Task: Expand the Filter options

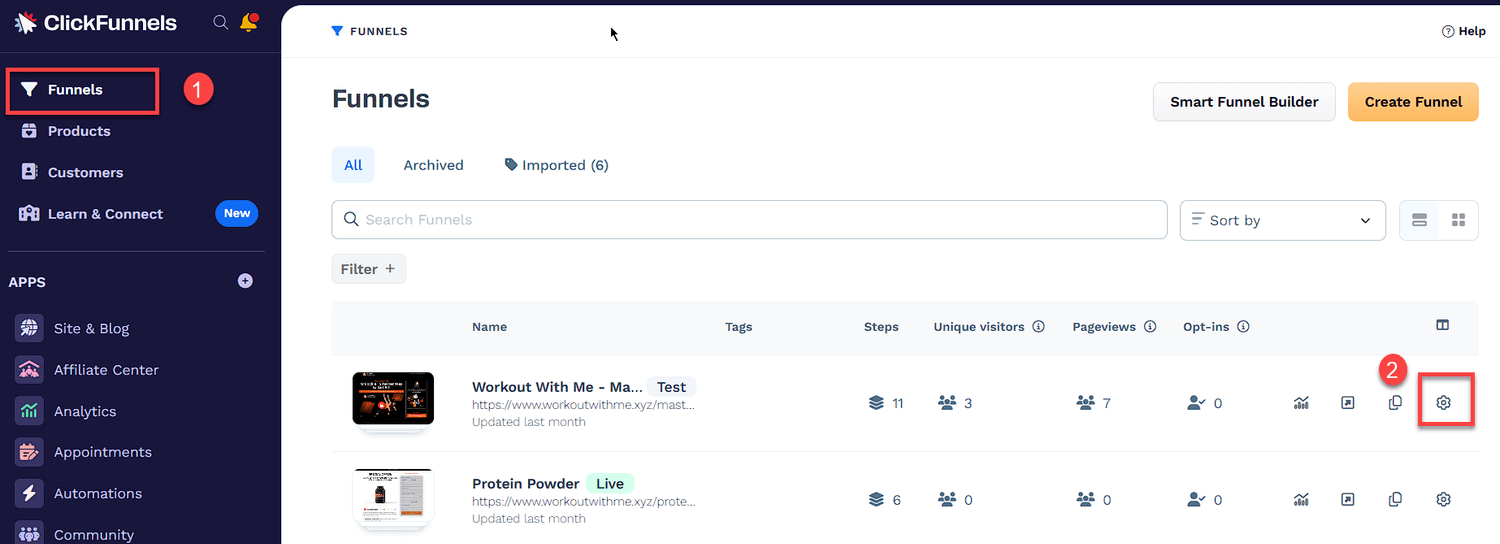Action: (x=368, y=269)
